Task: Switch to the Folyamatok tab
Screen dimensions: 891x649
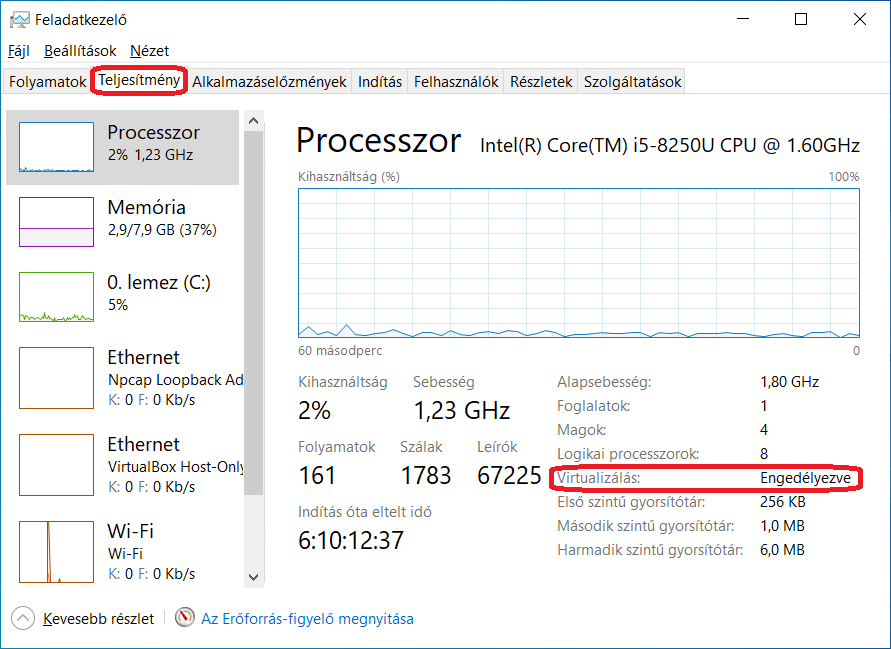Action: click(47, 82)
